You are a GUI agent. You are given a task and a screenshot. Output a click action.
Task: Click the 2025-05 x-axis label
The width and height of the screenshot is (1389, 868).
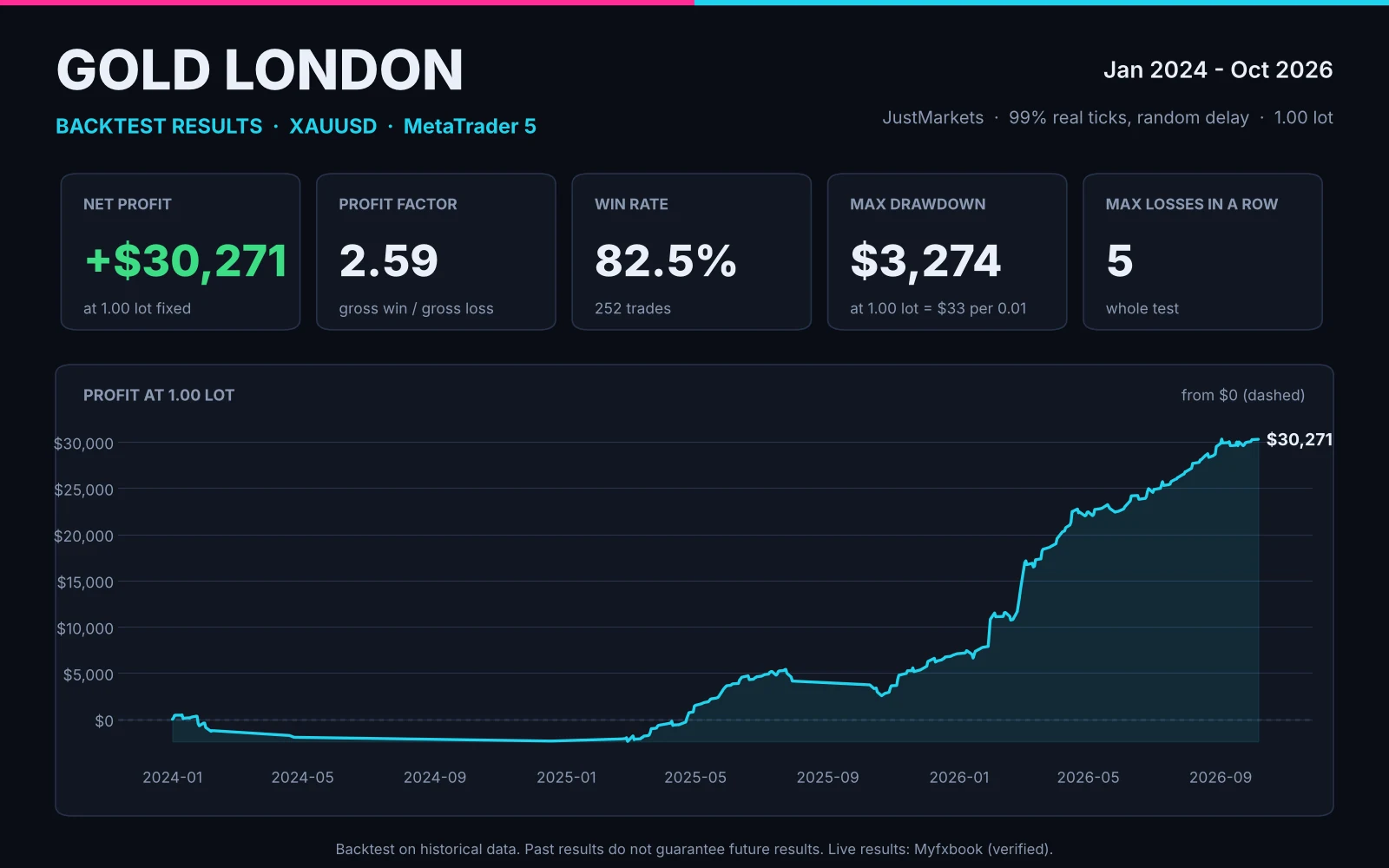pyautogui.click(x=695, y=778)
